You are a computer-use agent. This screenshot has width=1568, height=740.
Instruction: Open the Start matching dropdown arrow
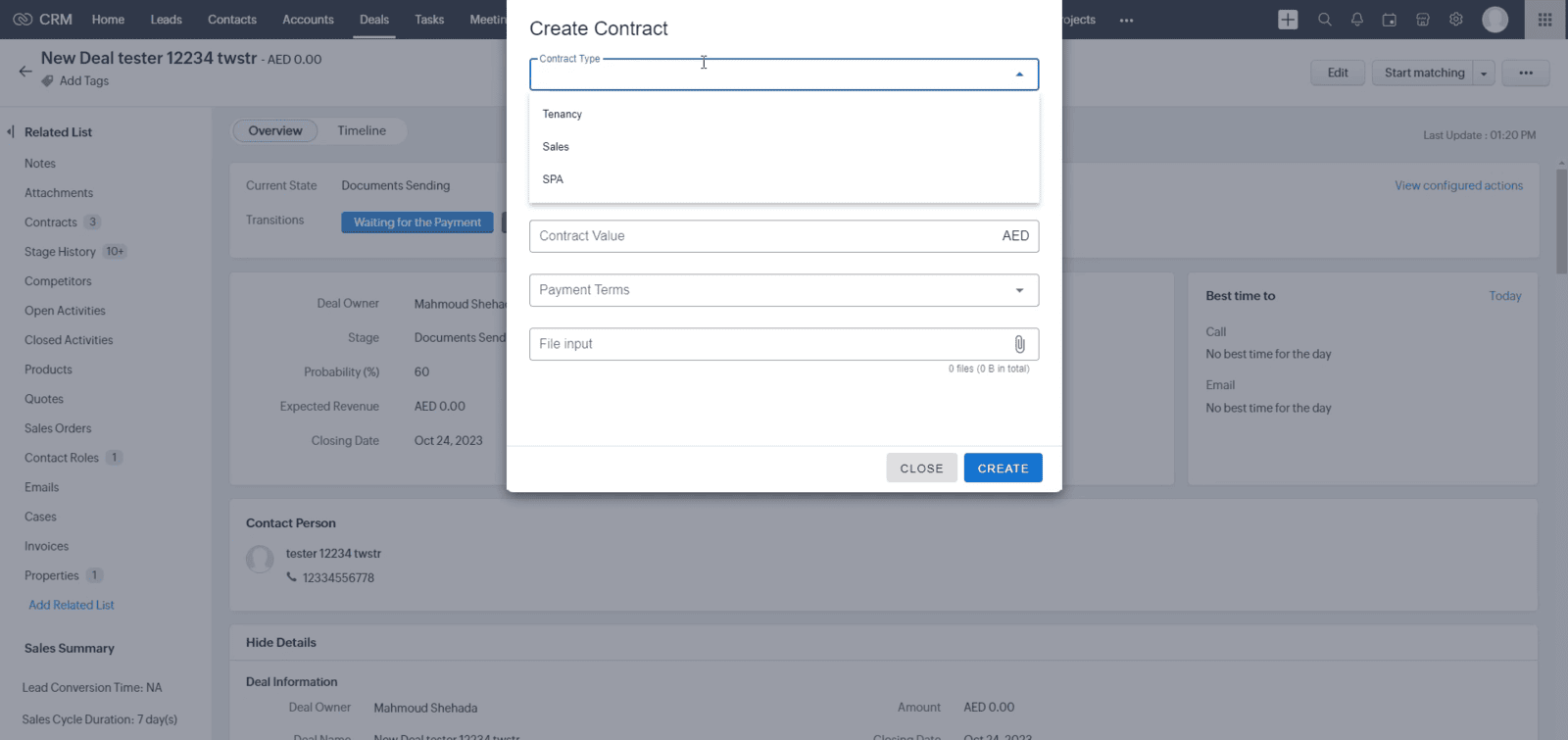1484,74
